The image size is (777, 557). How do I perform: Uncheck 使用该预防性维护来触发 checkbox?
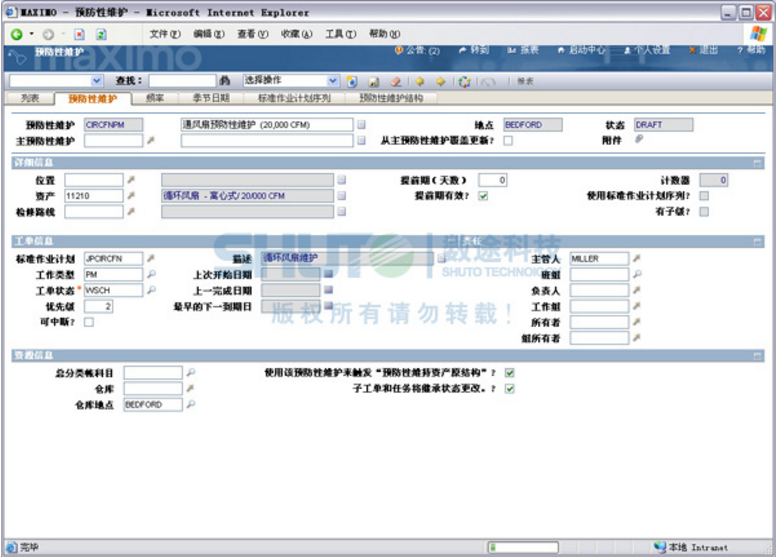tap(509, 373)
